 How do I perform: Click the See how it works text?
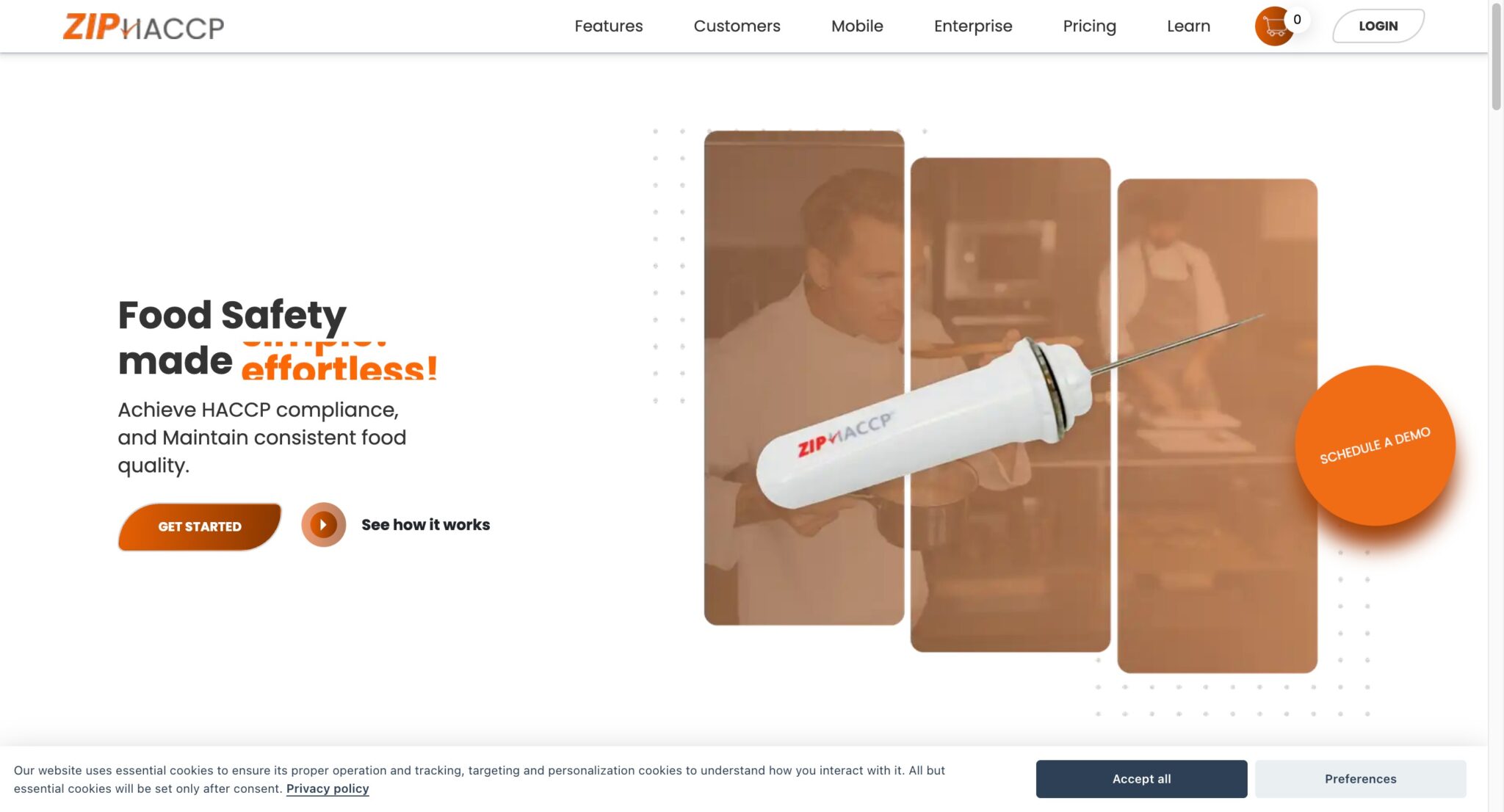click(x=426, y=525)
